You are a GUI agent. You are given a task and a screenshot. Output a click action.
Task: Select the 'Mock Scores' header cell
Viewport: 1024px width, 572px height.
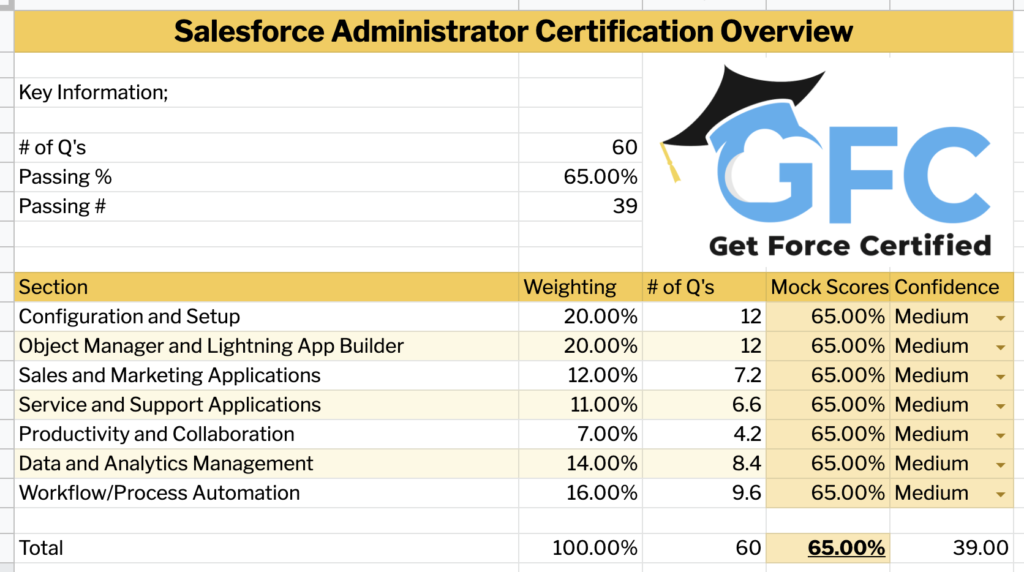coord(828,287)
